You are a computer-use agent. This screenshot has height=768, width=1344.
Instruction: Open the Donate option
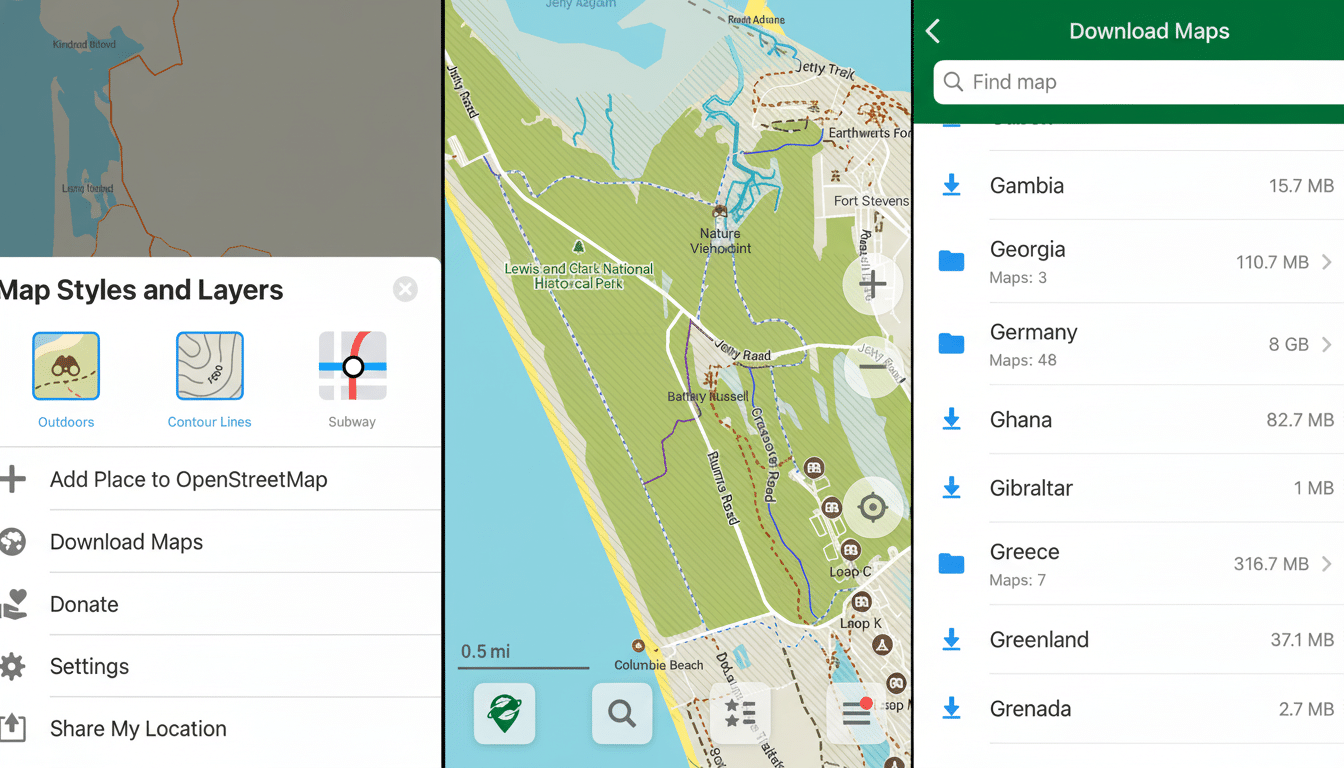click(x=84, y=604)
